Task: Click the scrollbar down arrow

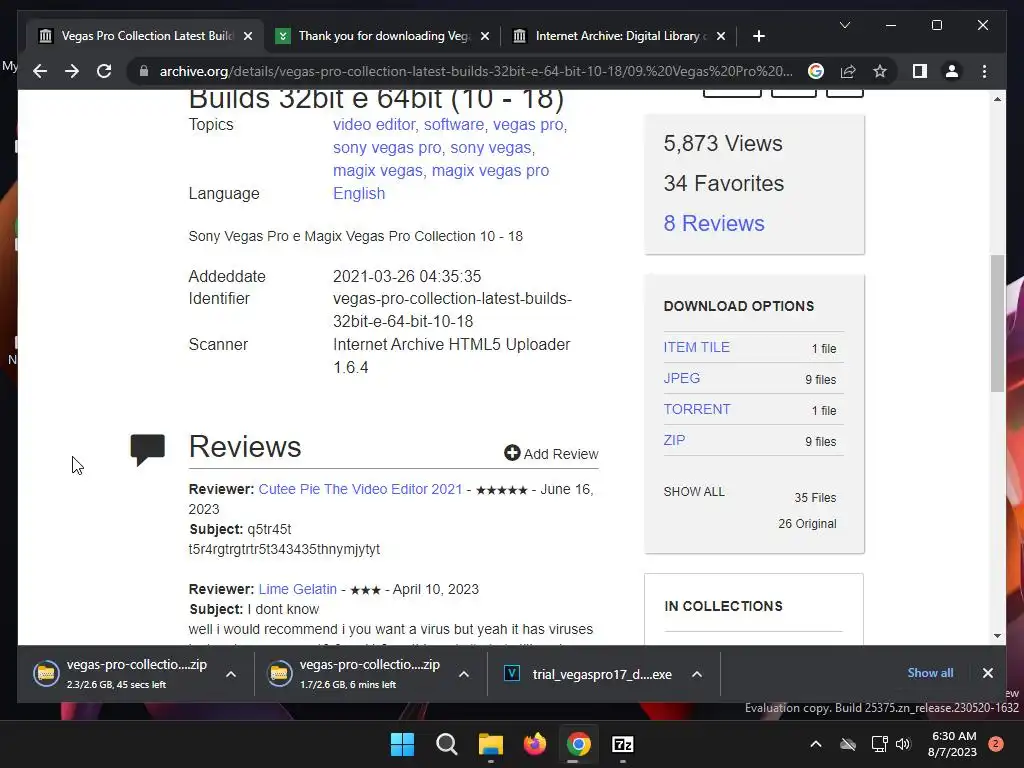Action: click(x=997, y=635)
